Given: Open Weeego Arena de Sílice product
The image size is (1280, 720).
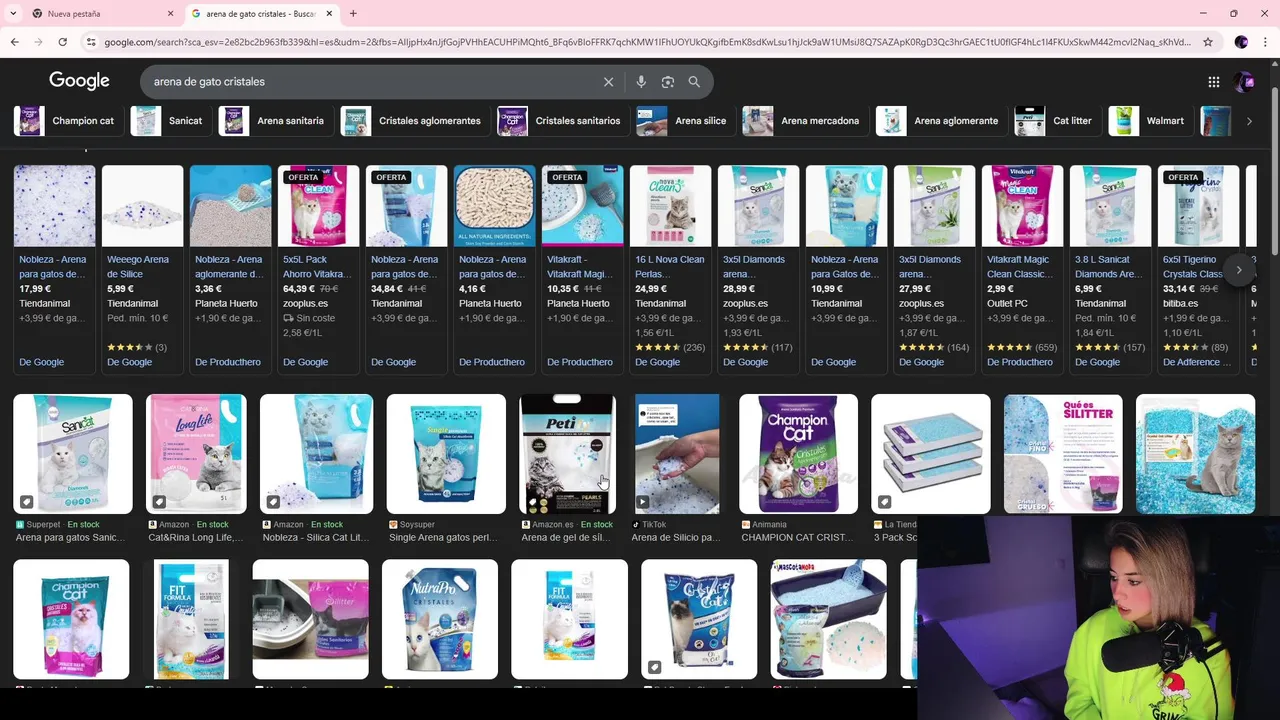Looking at the screenshot, I should tap(142, 270).
